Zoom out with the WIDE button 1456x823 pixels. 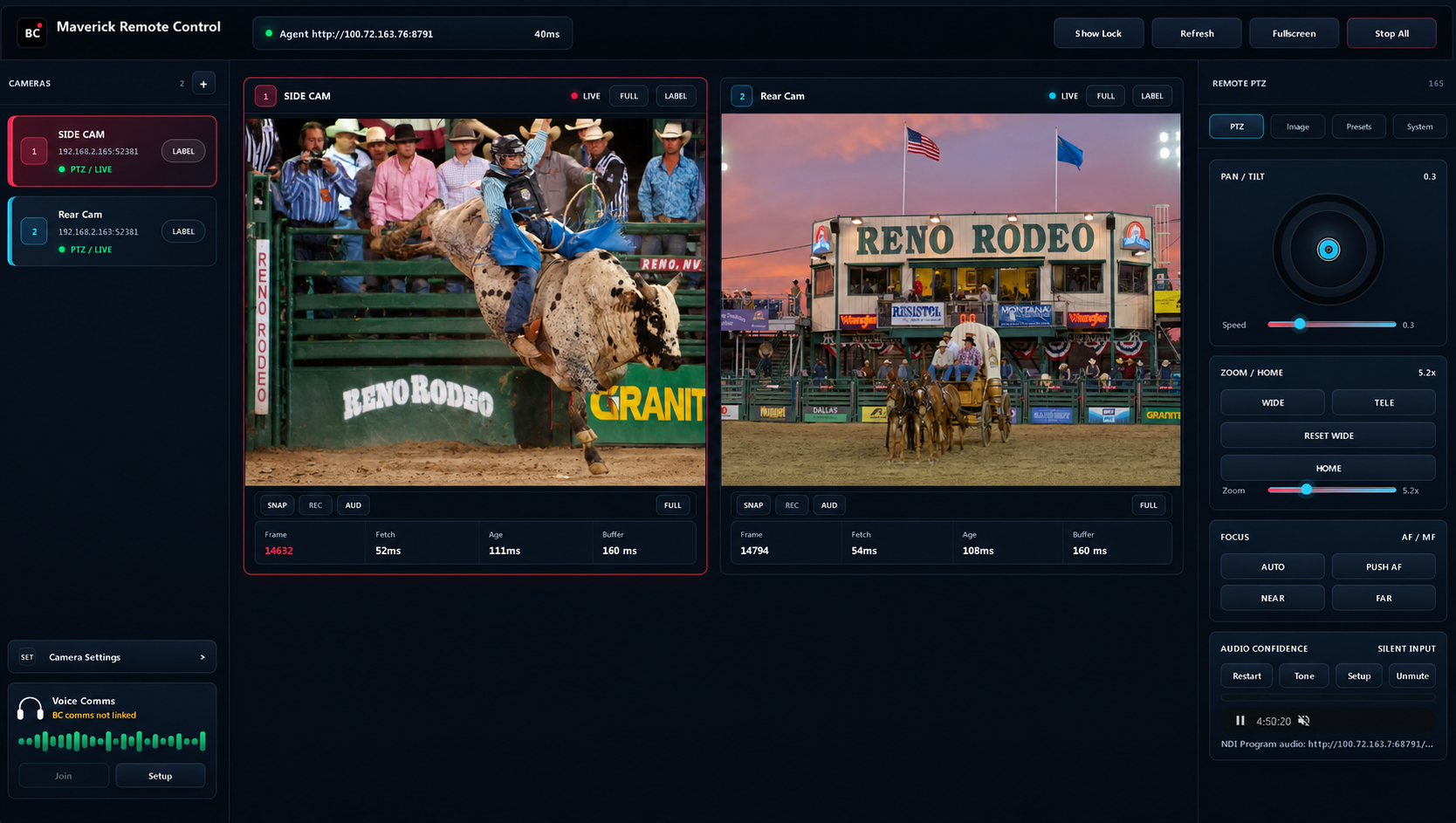(1273, 402)
